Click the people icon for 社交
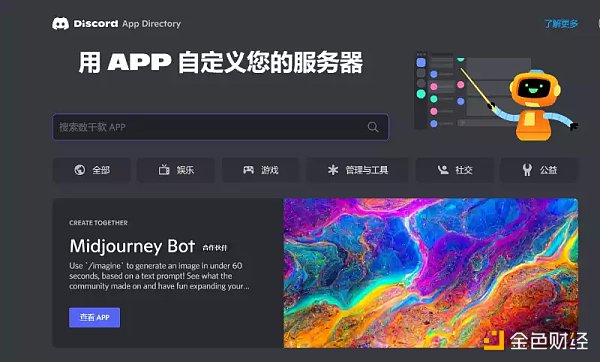Screen dimensions: 600x362 tap(443, 170)
